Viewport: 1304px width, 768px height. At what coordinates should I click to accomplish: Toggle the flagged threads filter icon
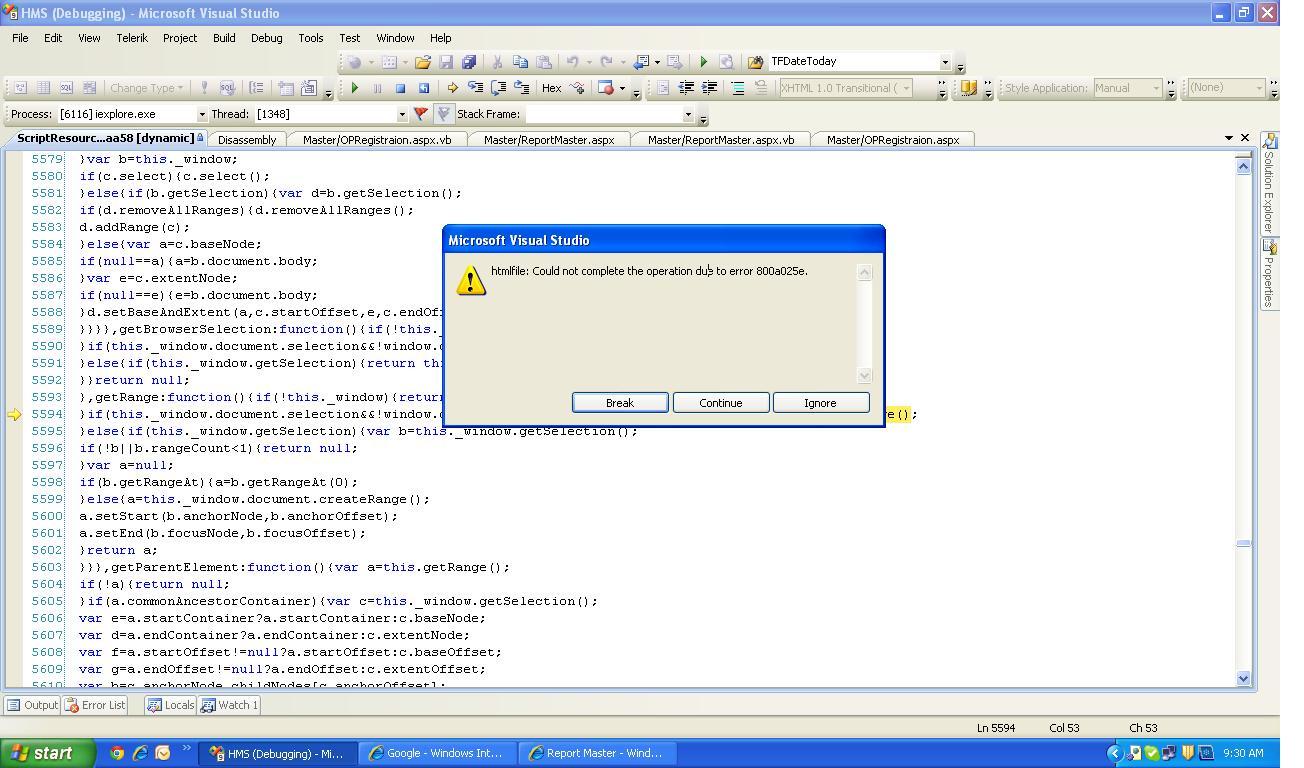(x=444, y=114)
